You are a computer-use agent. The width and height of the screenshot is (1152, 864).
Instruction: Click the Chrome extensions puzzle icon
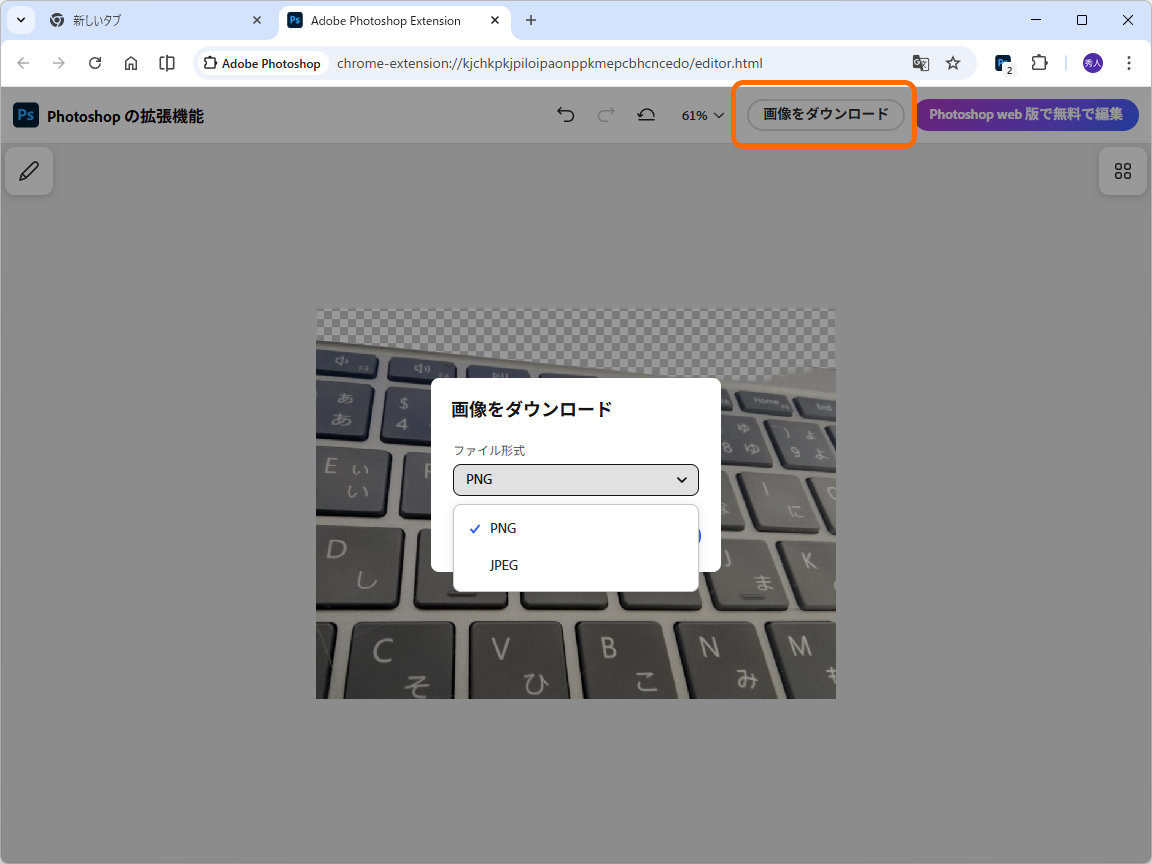[1039, 62]
